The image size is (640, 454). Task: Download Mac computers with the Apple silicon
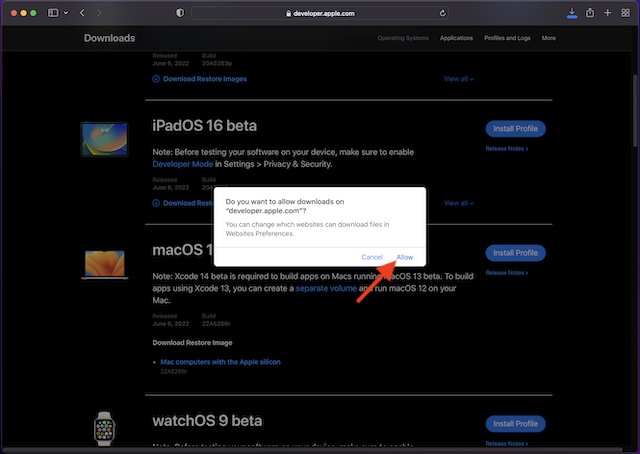click(x=220, y=362)
